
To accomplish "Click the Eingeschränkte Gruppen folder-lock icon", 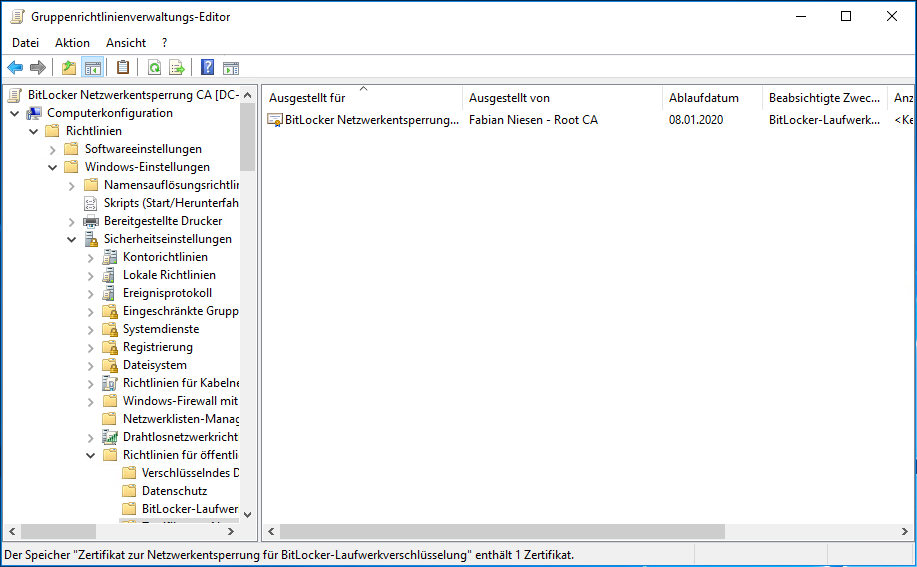I will pyautogui.click(x=109, y=311).
